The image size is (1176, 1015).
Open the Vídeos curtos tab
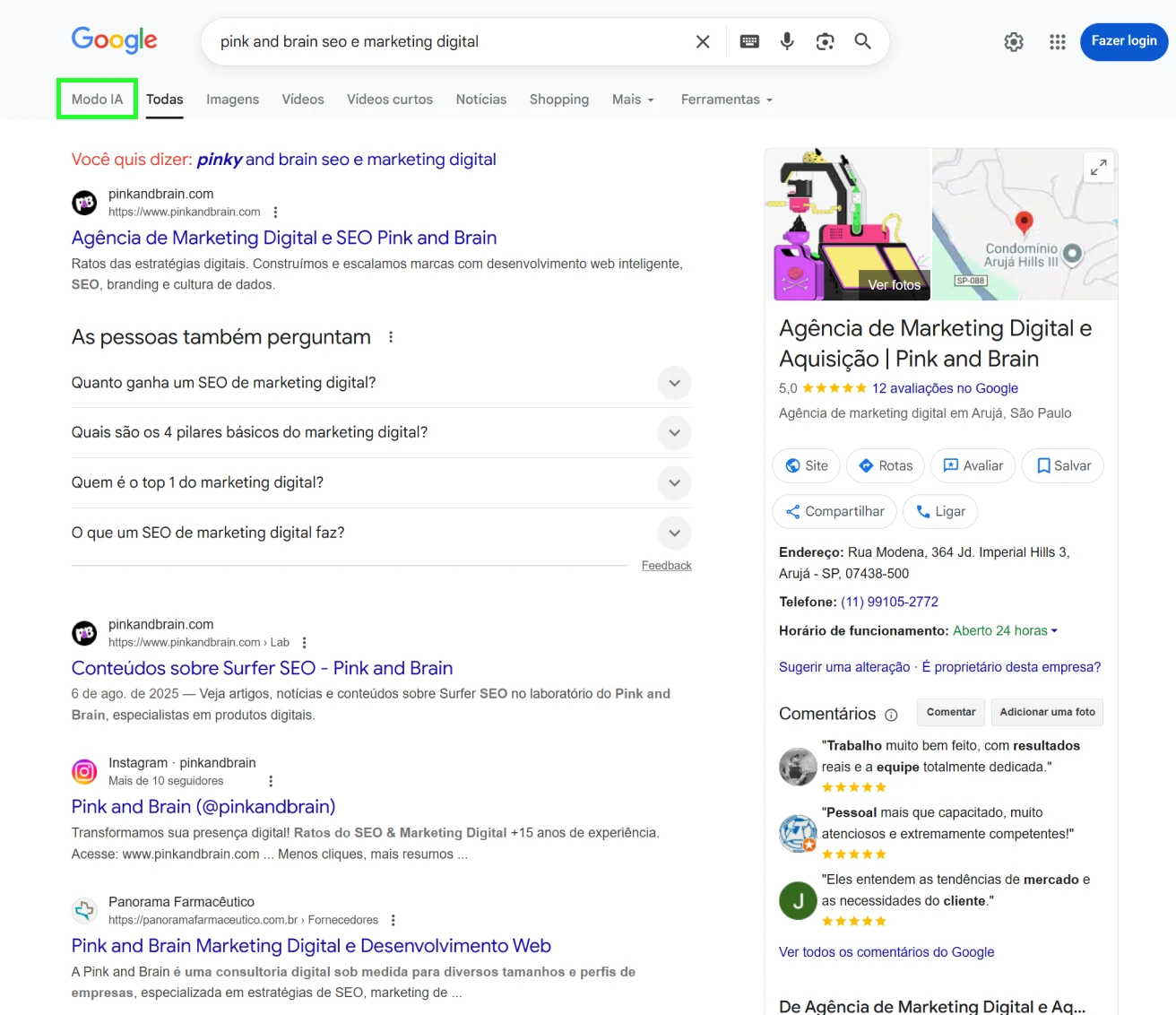click(390, 100)
